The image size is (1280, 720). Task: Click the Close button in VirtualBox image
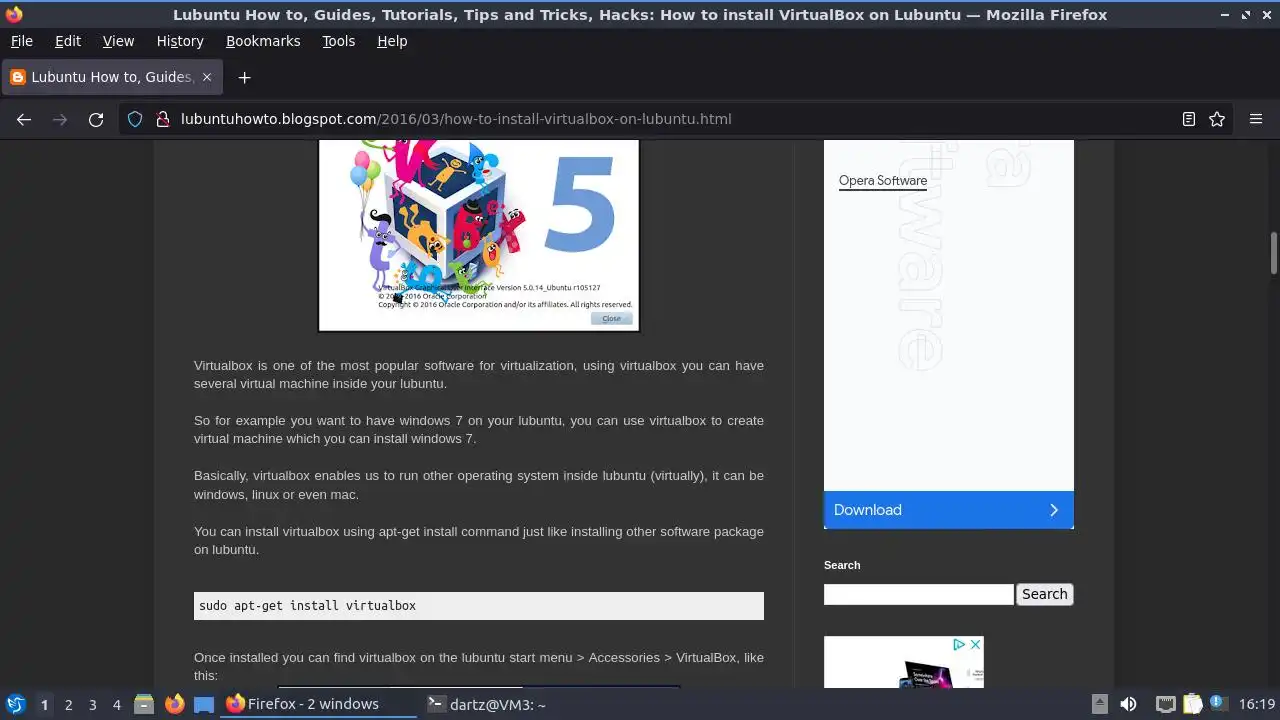[x=611, y=318]
